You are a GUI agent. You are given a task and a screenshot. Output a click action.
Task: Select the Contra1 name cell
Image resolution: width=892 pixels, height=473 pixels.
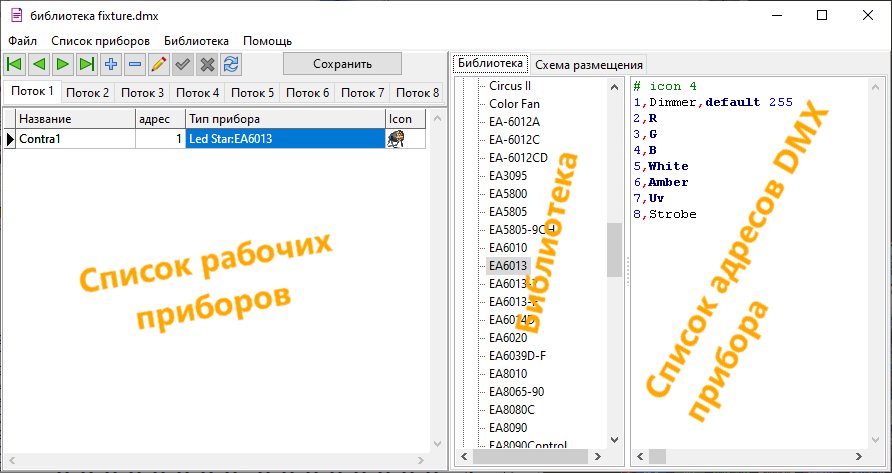pyautogui.click(x=76, y=138)
